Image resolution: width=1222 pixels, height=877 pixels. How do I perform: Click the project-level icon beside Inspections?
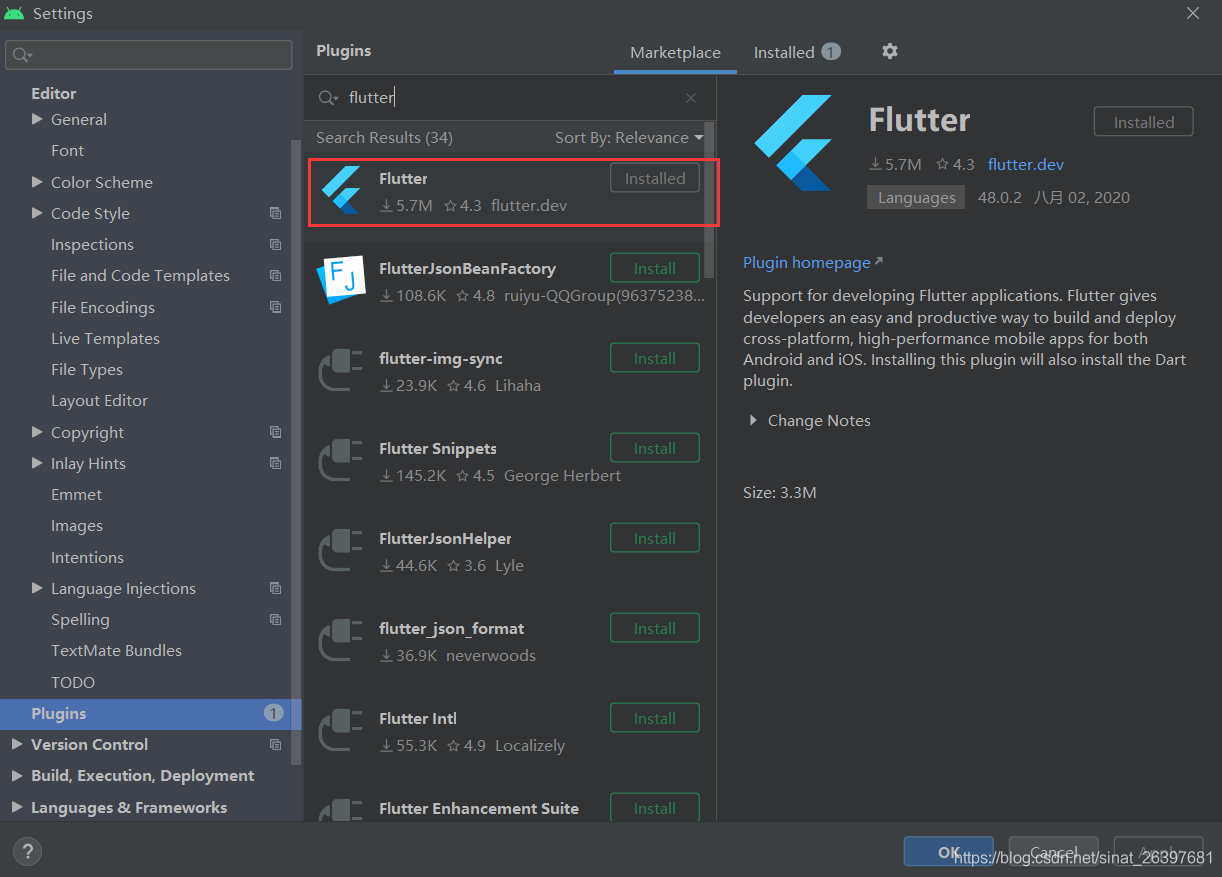275,244
